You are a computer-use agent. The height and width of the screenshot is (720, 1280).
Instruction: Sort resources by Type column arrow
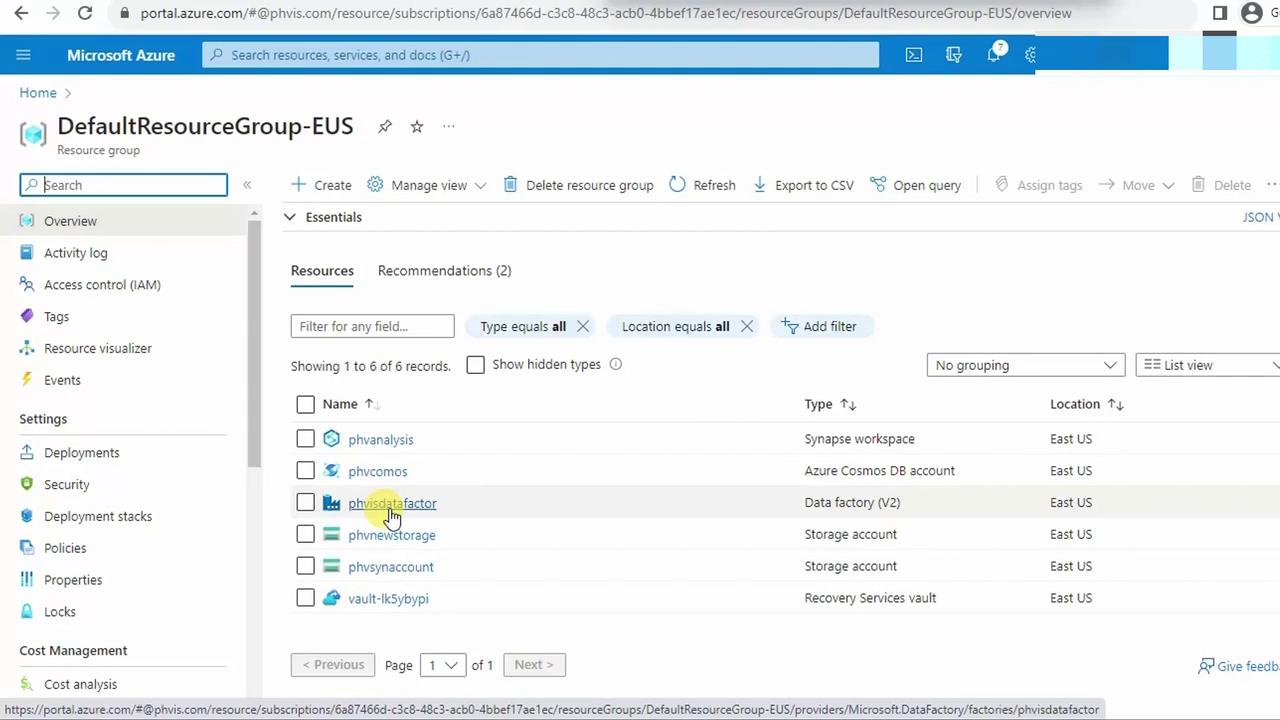coord(848,404)
